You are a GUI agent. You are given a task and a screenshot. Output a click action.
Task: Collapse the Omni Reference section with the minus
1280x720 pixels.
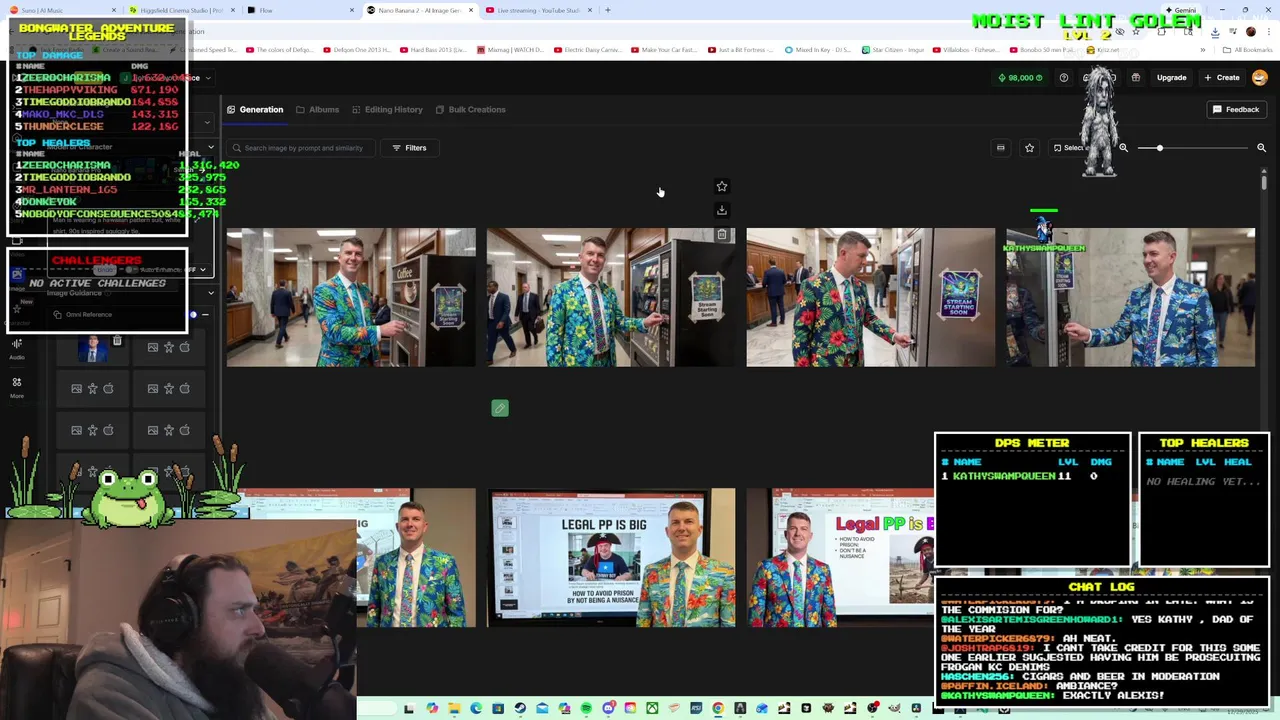pyautogui.click(x=205, y=315)
